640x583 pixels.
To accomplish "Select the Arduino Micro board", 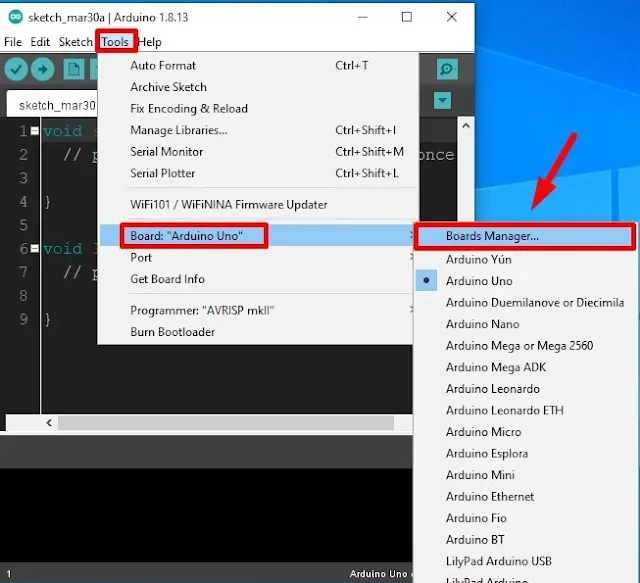I will pos(525,432).
